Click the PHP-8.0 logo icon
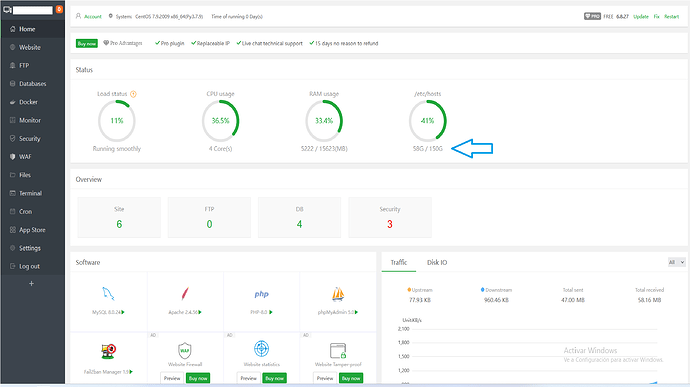Screen dimensions: 690x388 [261, 294]
